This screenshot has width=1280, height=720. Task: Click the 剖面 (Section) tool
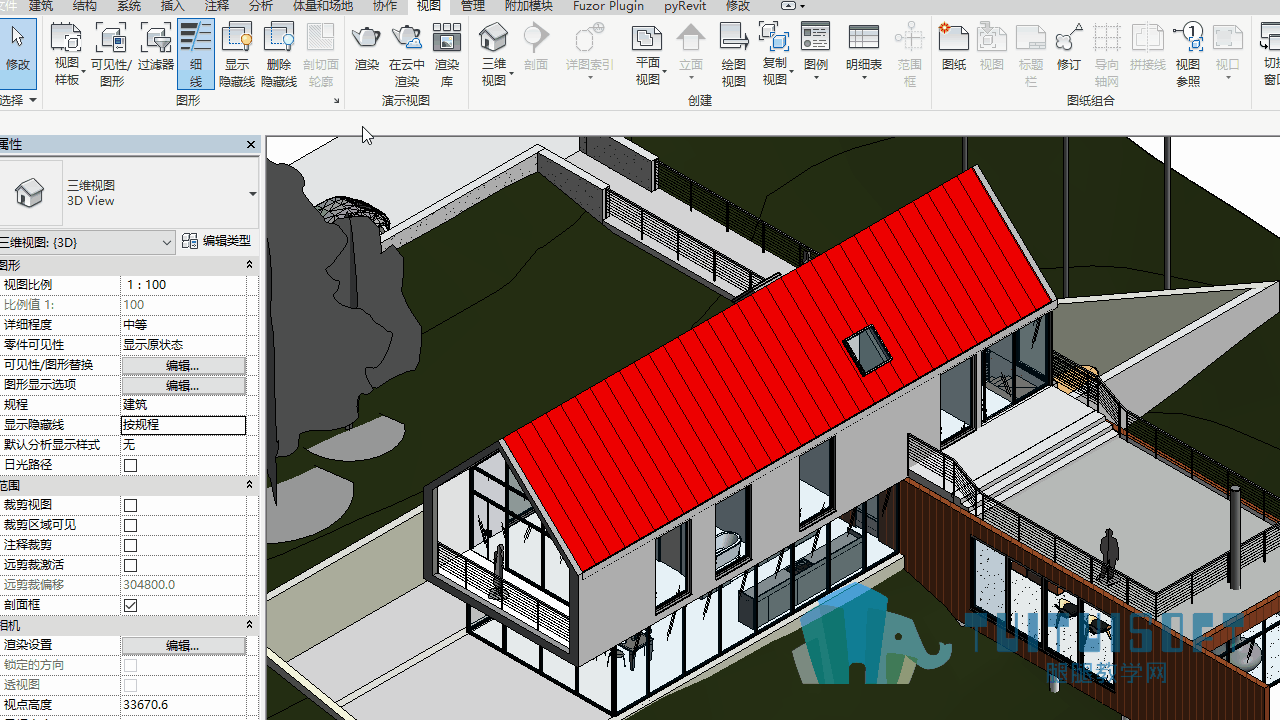coord(536,48)
